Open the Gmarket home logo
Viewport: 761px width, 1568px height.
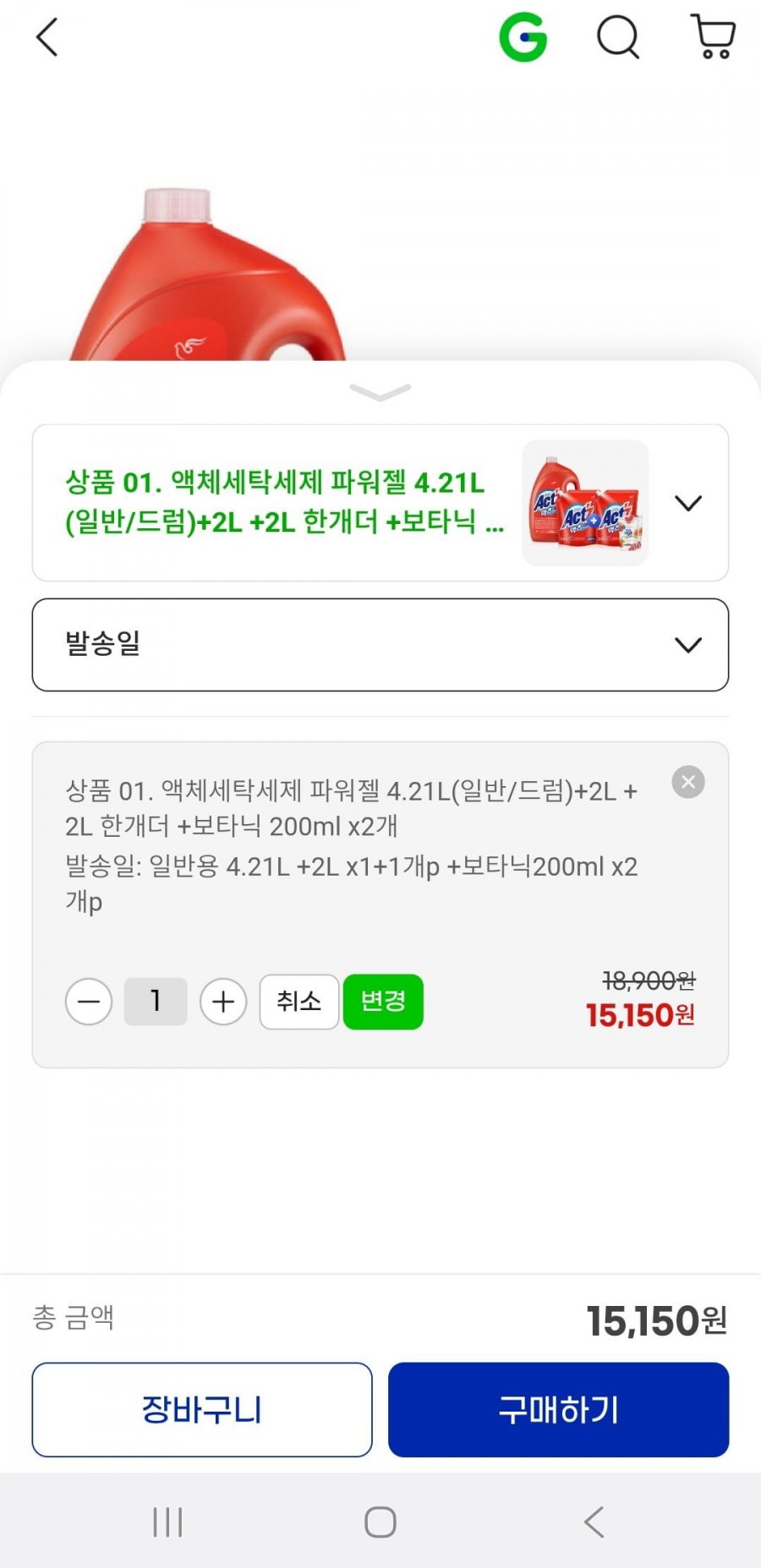tap(523, 38)
